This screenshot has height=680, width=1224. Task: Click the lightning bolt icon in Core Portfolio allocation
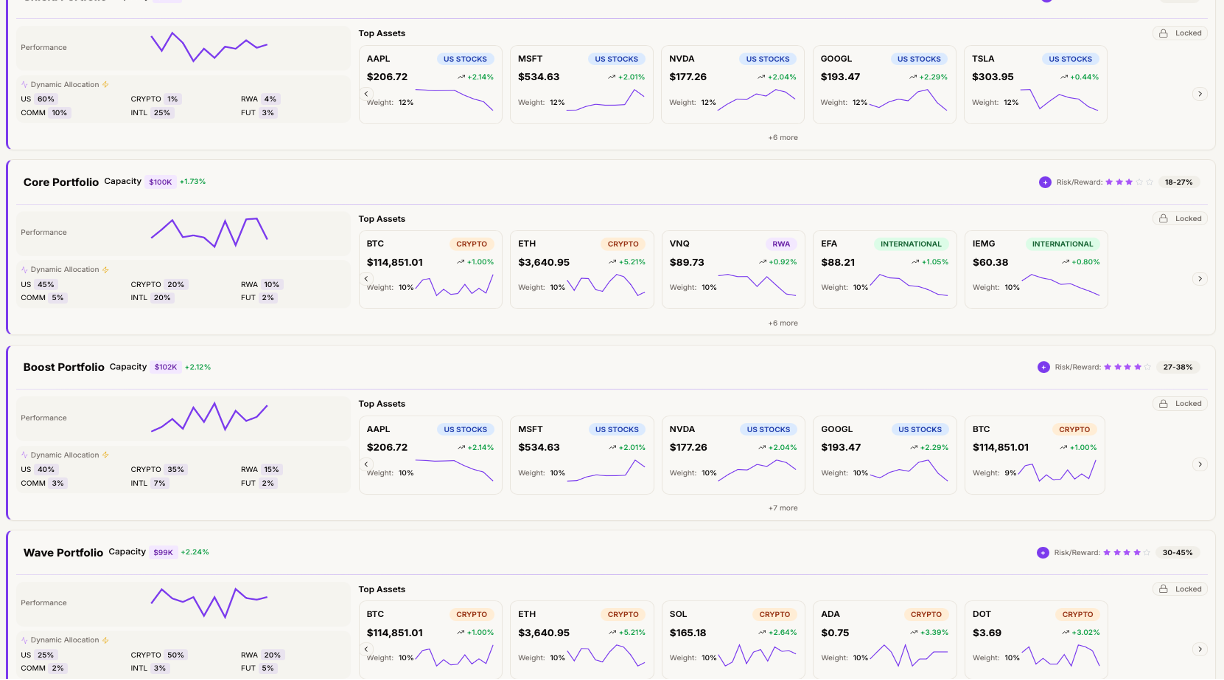105,270
